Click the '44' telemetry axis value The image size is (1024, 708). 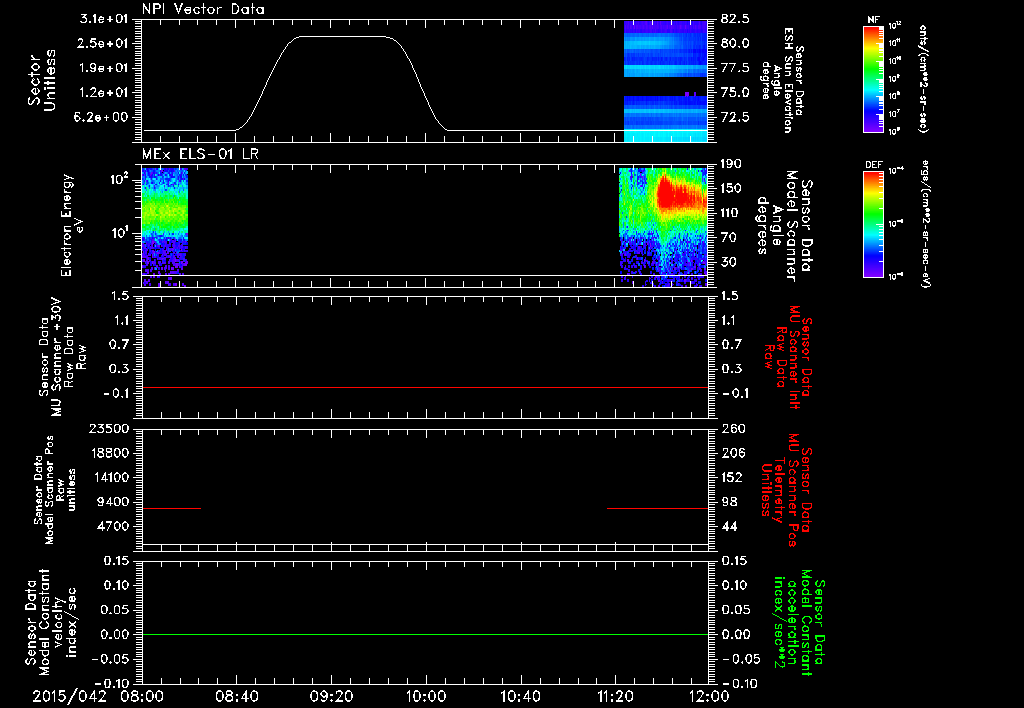click(729, 526)
